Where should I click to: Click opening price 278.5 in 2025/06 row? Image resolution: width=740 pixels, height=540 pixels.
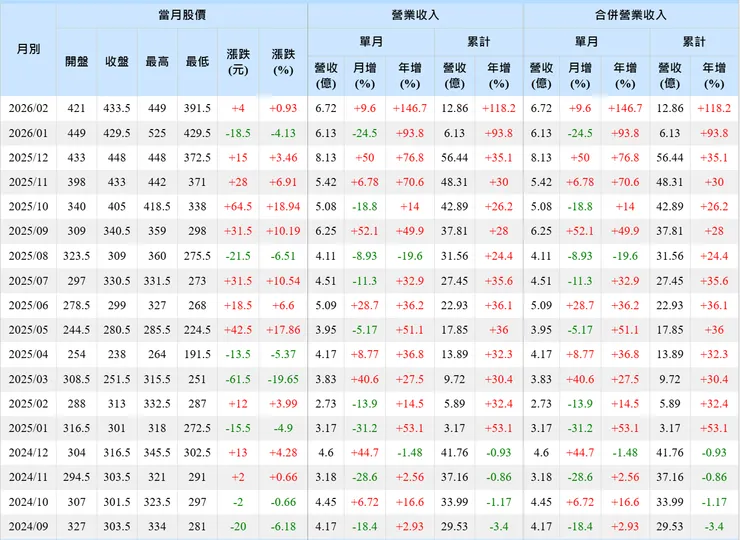(76, 305)
